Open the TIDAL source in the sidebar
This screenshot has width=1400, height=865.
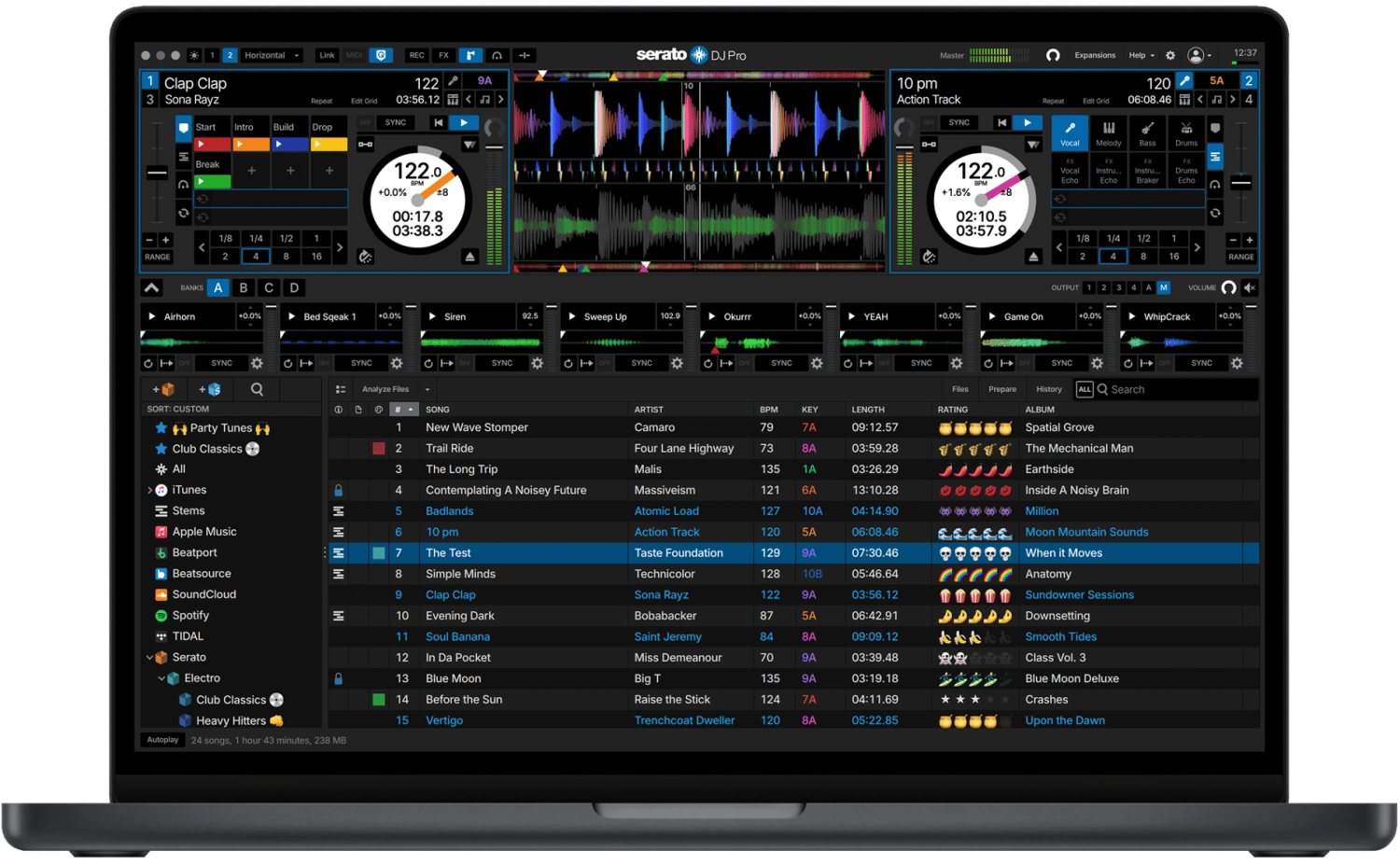click(x=188, y=636)
